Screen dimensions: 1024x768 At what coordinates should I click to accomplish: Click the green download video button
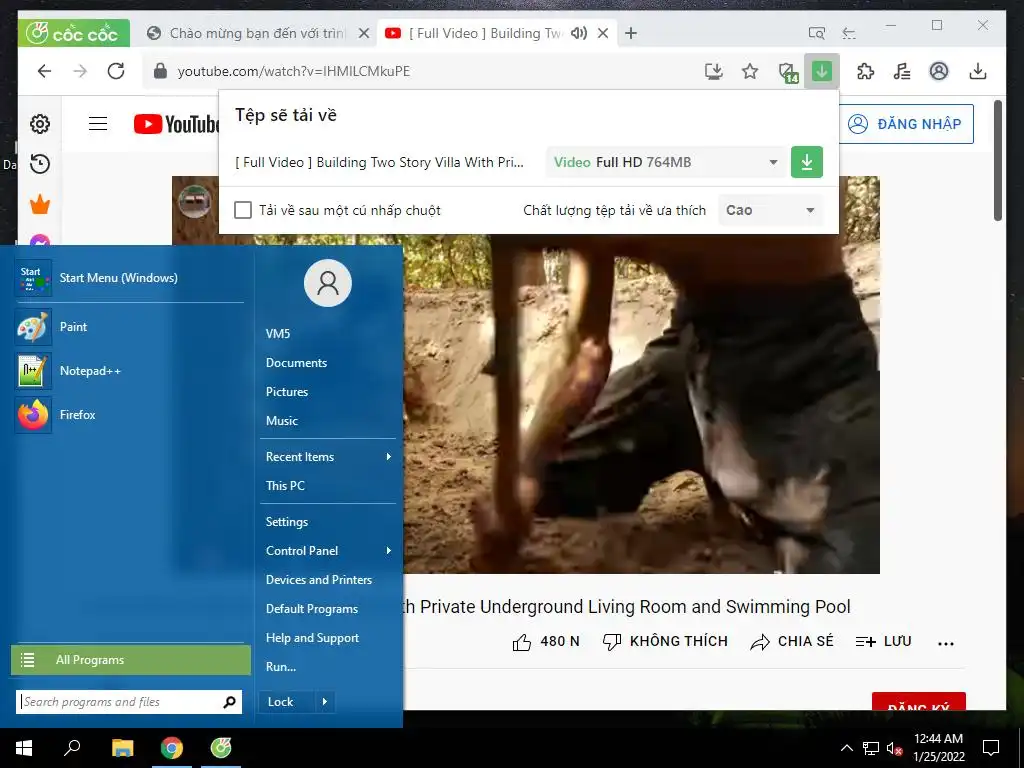(807, 162)
